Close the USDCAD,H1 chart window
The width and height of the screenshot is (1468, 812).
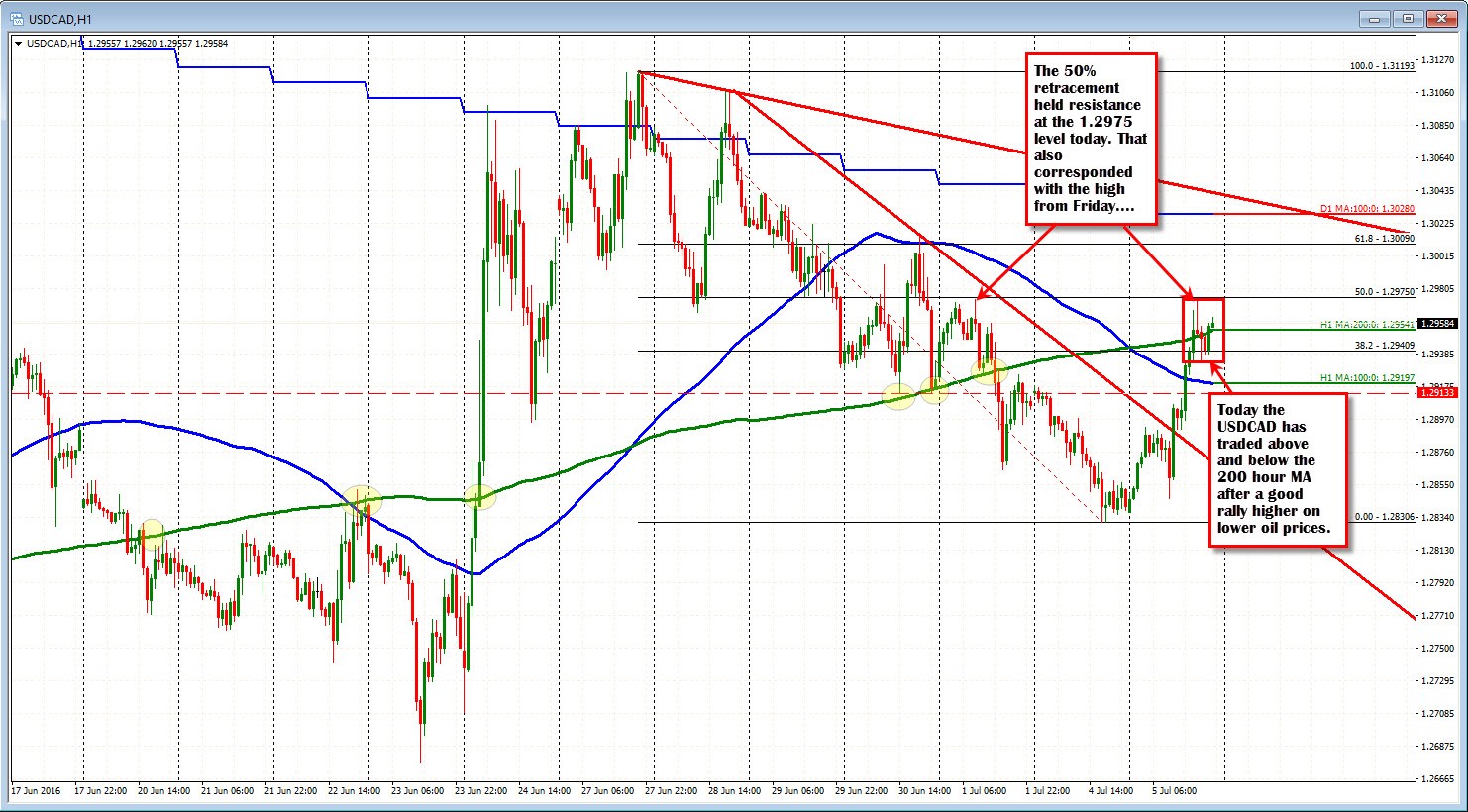pos(1443,17)
